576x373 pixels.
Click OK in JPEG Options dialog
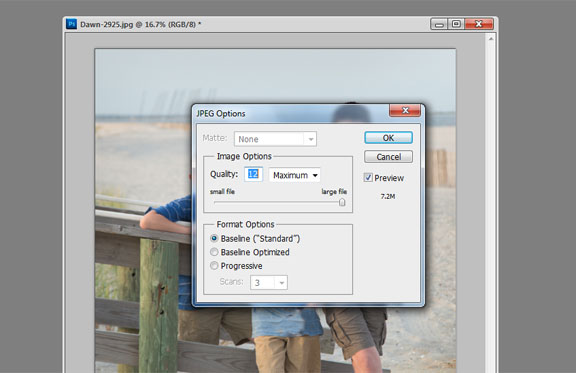tap(388, 138)
